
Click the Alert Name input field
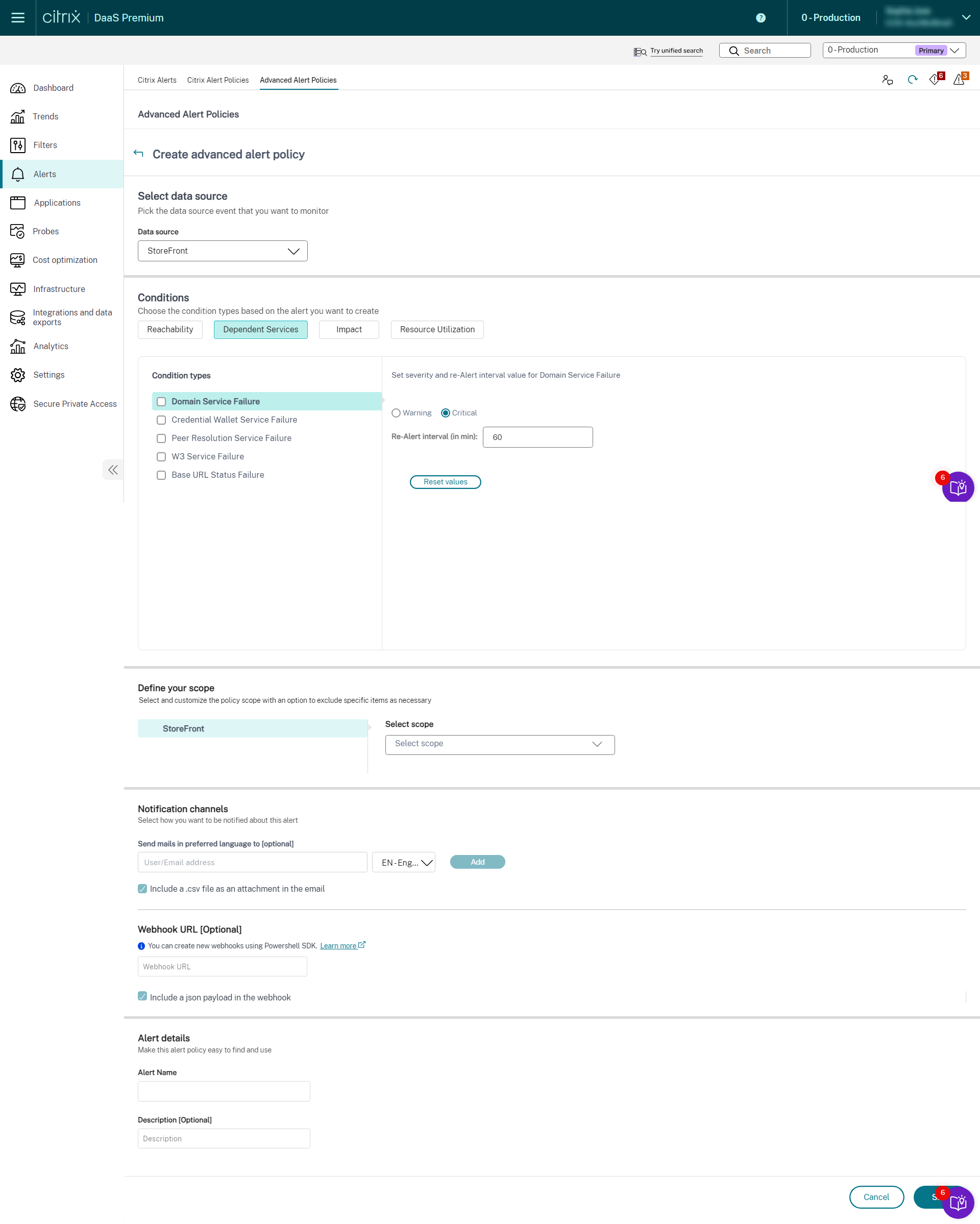(224, 1091)
